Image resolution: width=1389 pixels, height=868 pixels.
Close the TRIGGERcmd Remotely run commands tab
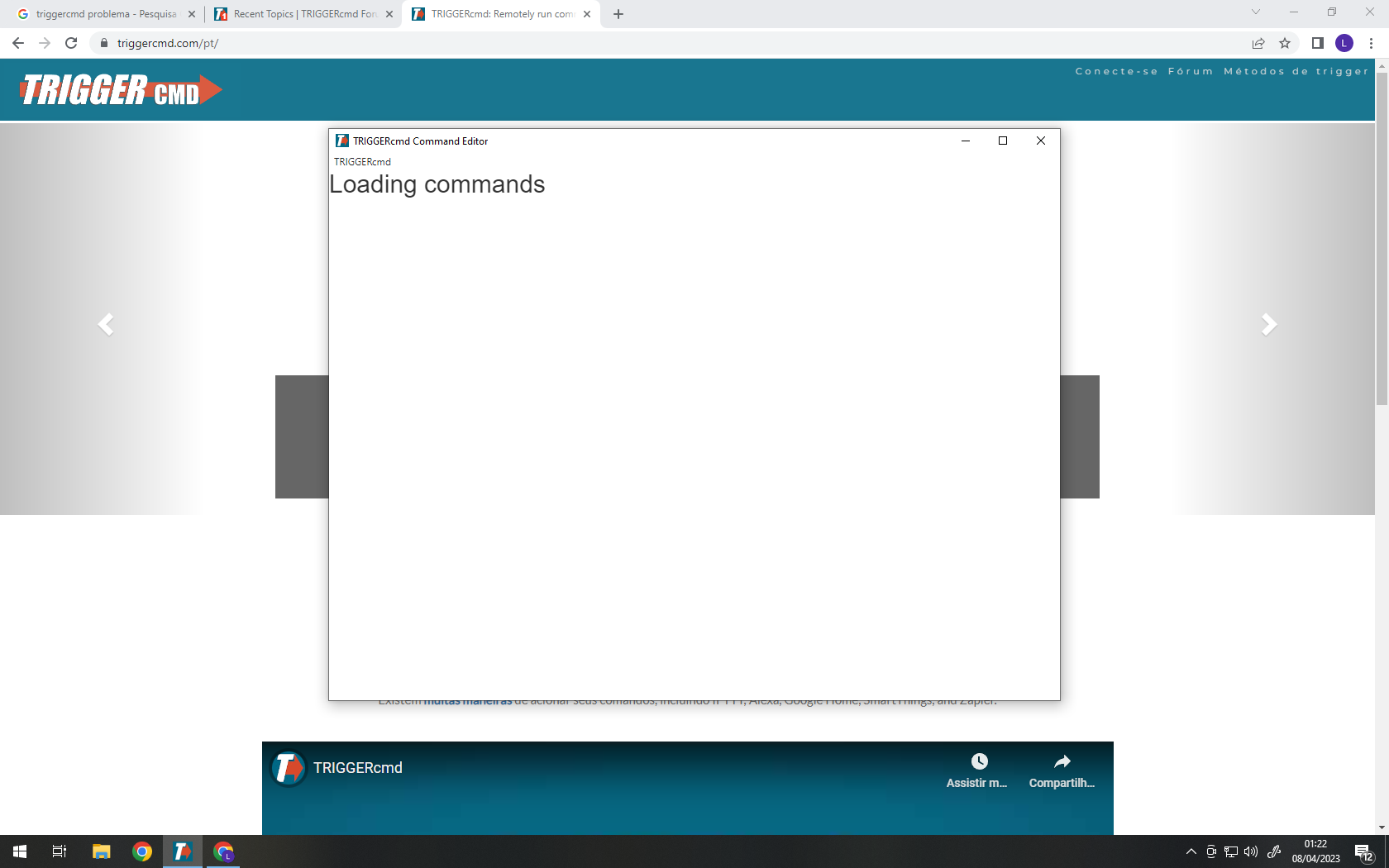[587, 14]
